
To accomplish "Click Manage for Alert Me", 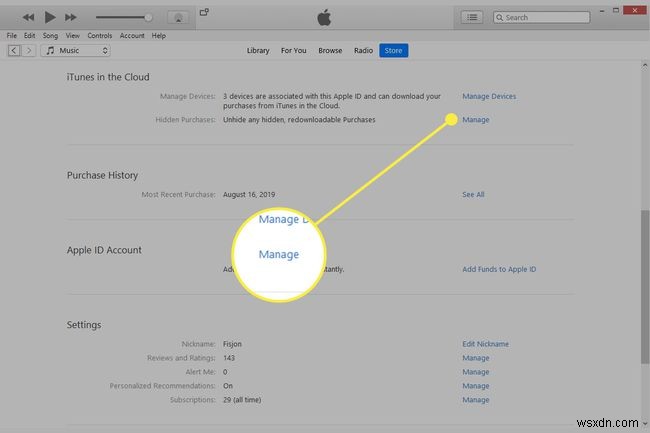I will pyautogui.click(x=475, y=372).
